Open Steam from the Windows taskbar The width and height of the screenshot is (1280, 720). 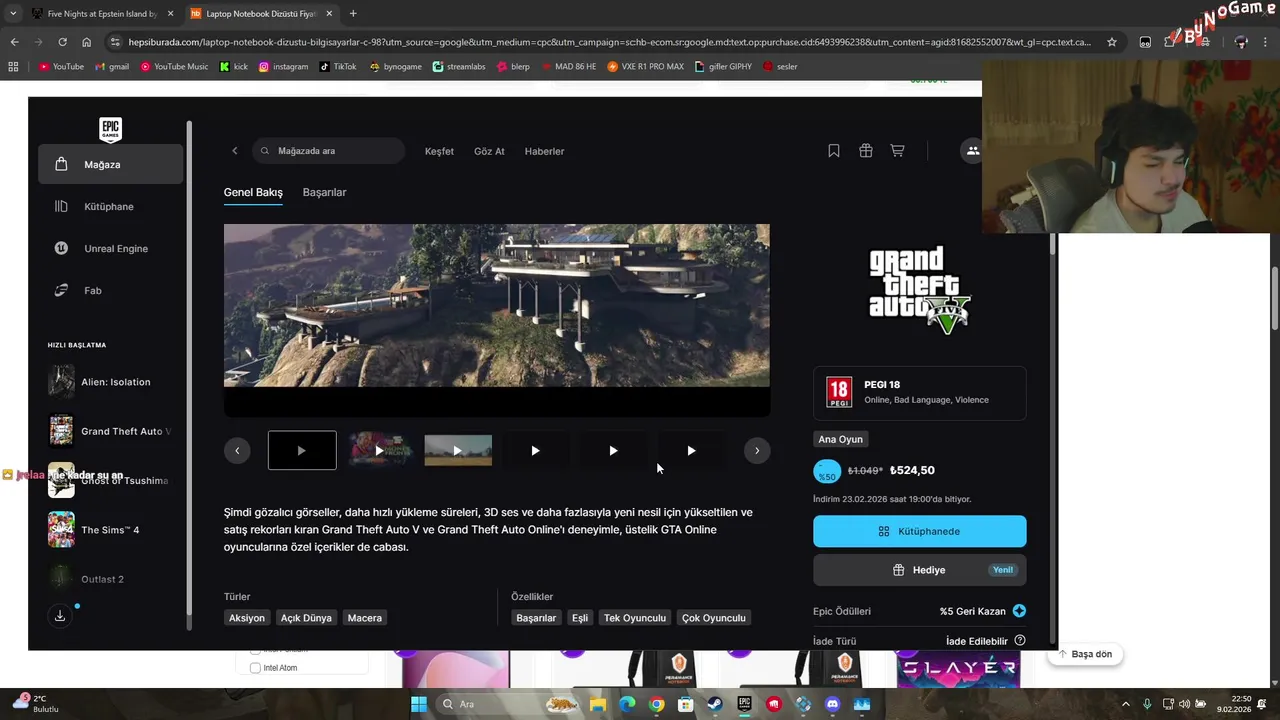coord(715,704)
